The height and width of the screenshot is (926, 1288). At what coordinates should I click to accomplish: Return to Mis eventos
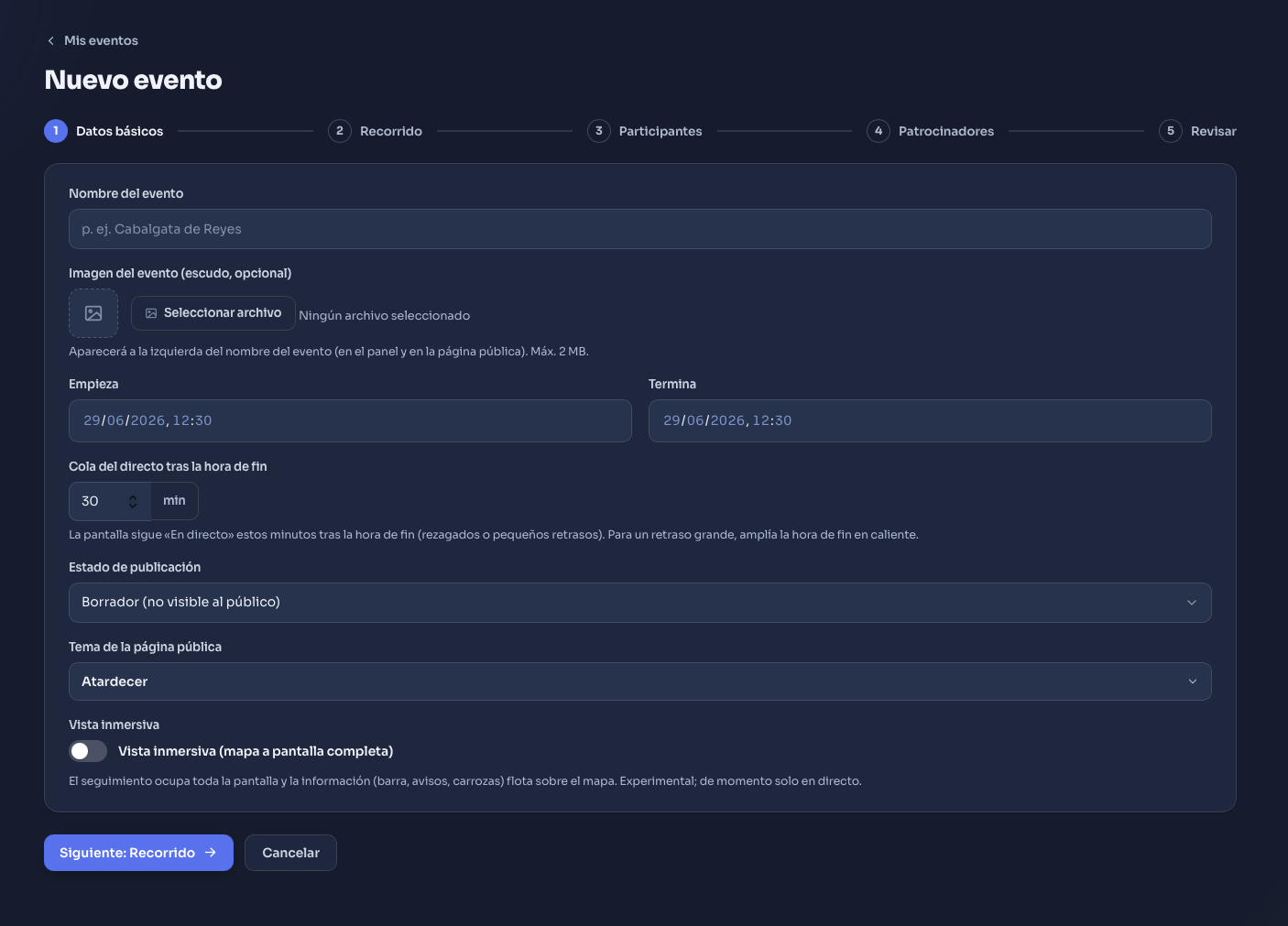[93, 41]
